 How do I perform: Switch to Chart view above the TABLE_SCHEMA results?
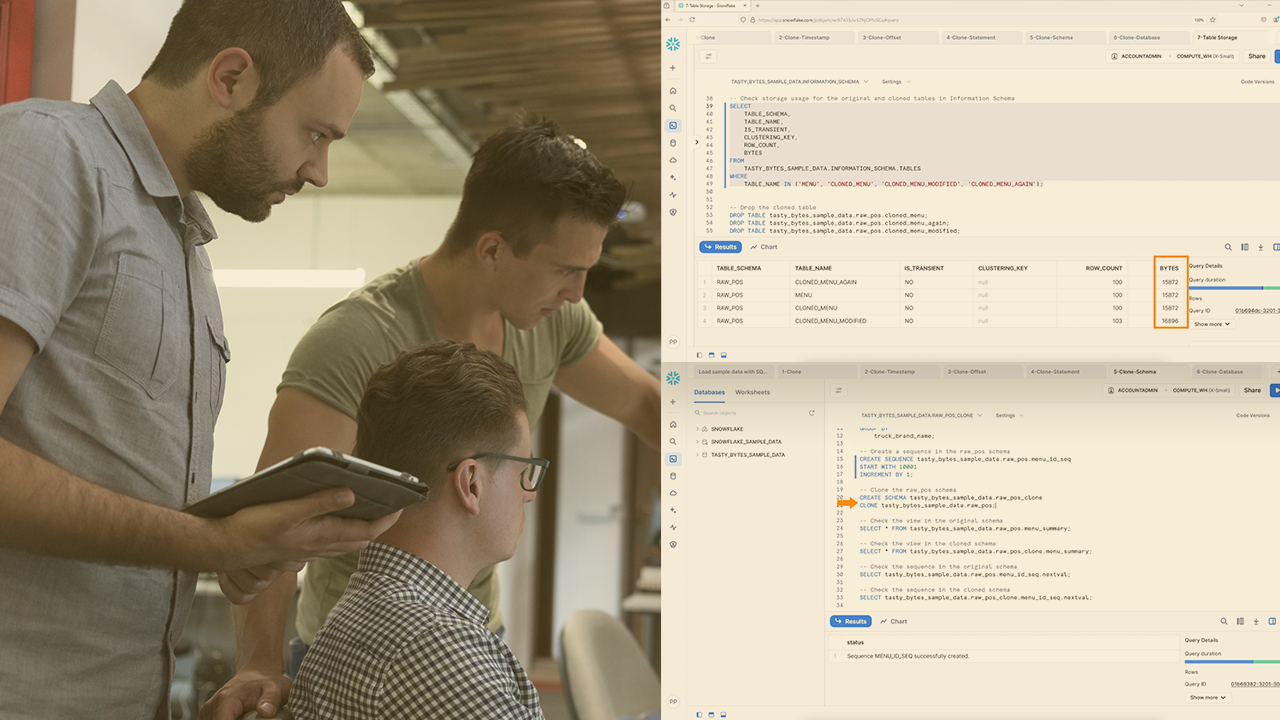click(763, 247)
